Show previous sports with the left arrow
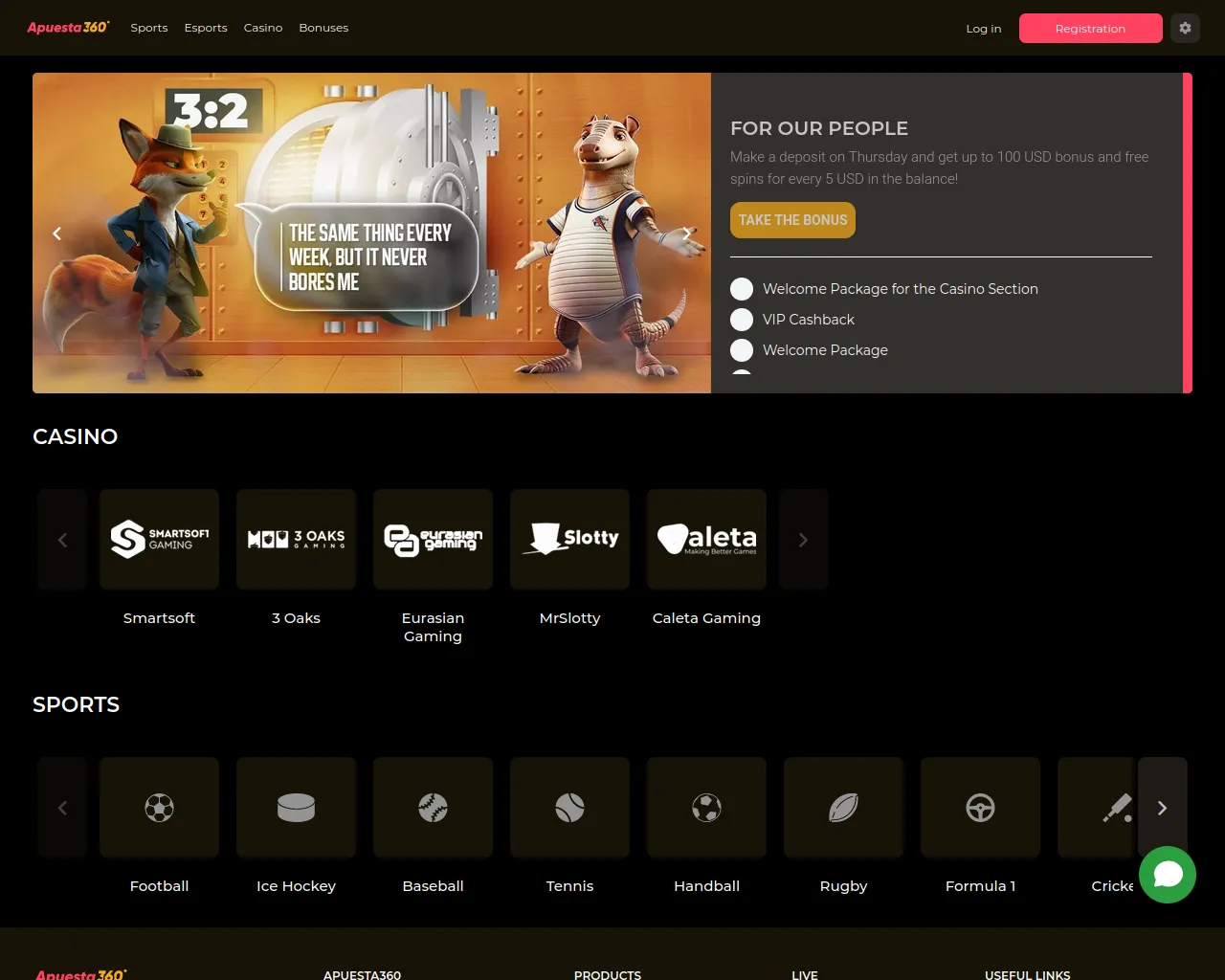The image size is (1225, 980). point(61,807)
